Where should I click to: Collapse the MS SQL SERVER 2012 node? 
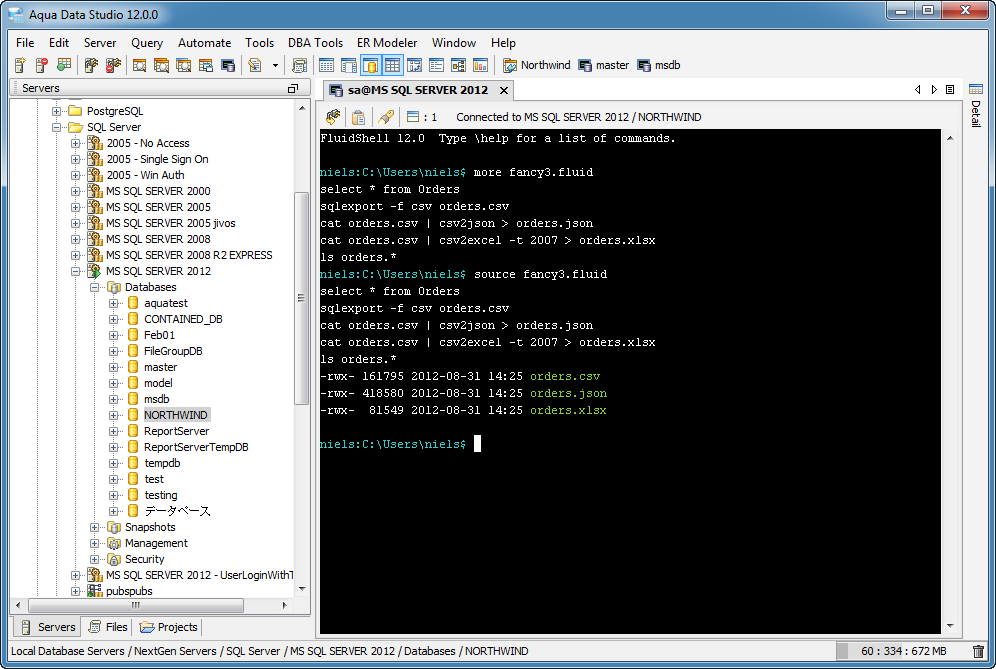coord(76,271)
